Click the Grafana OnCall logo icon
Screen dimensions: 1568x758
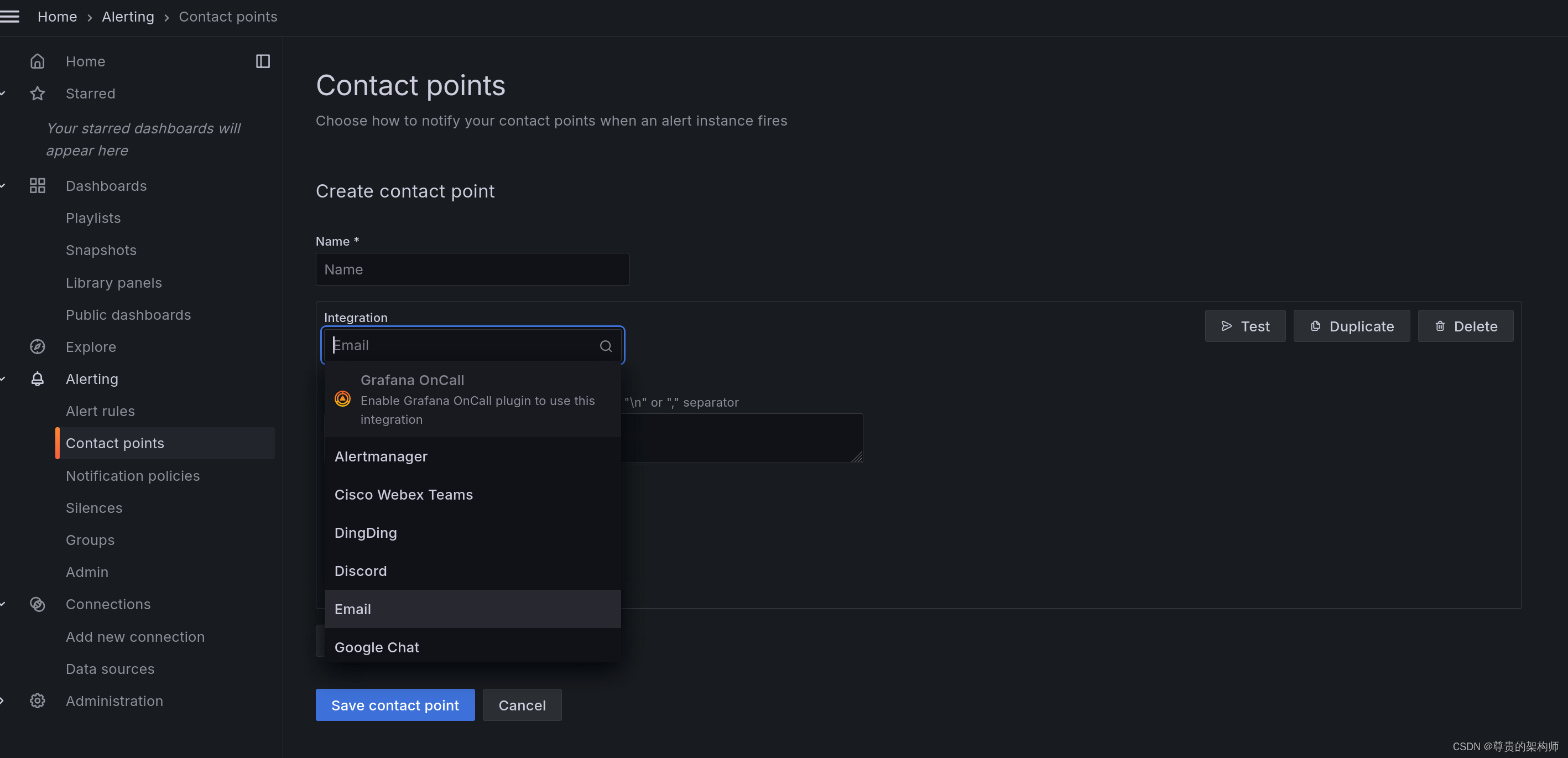click(342, 399)
